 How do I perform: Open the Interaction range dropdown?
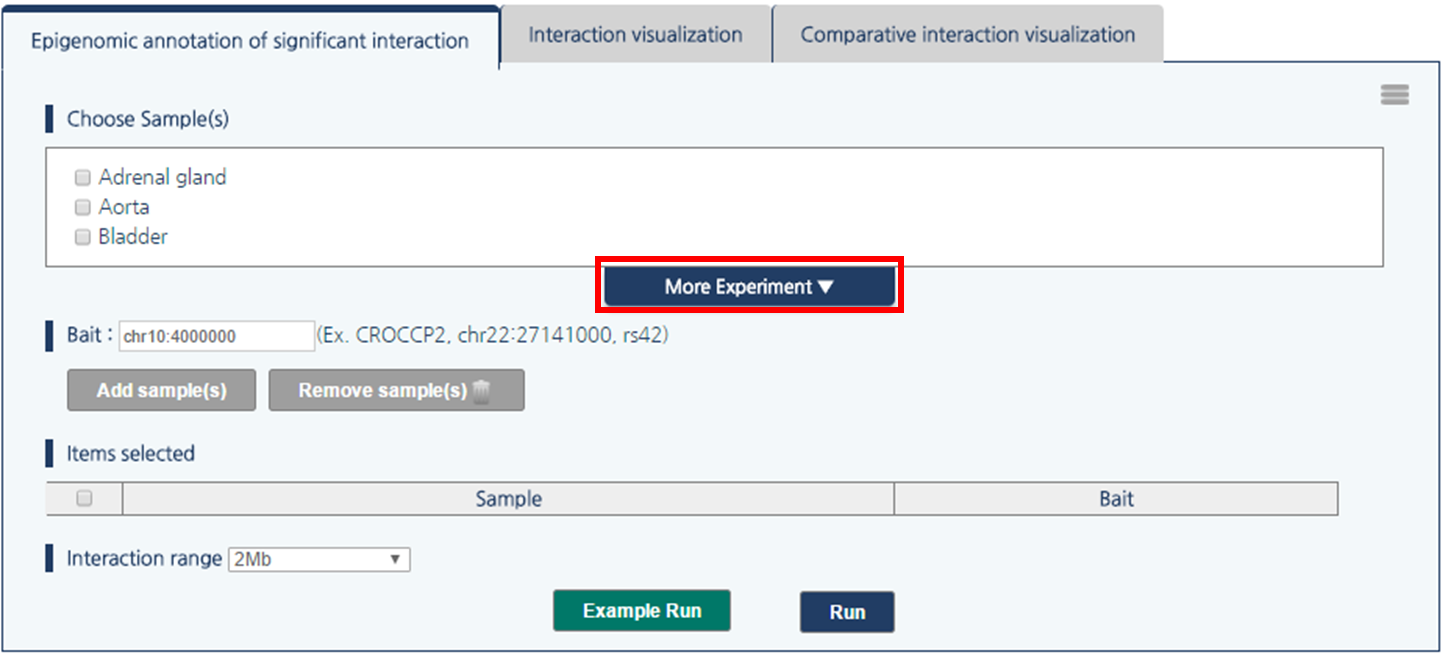coord(319,559)
